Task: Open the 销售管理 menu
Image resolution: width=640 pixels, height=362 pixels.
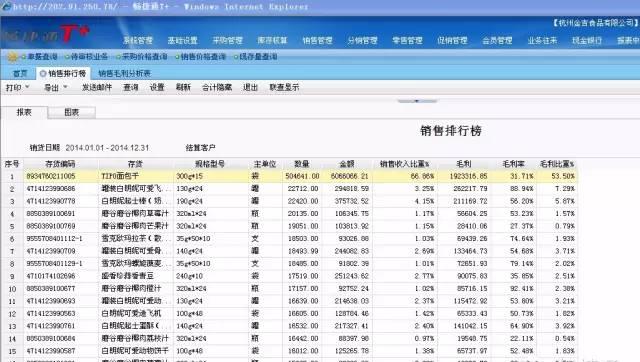Action: (317, 40)
